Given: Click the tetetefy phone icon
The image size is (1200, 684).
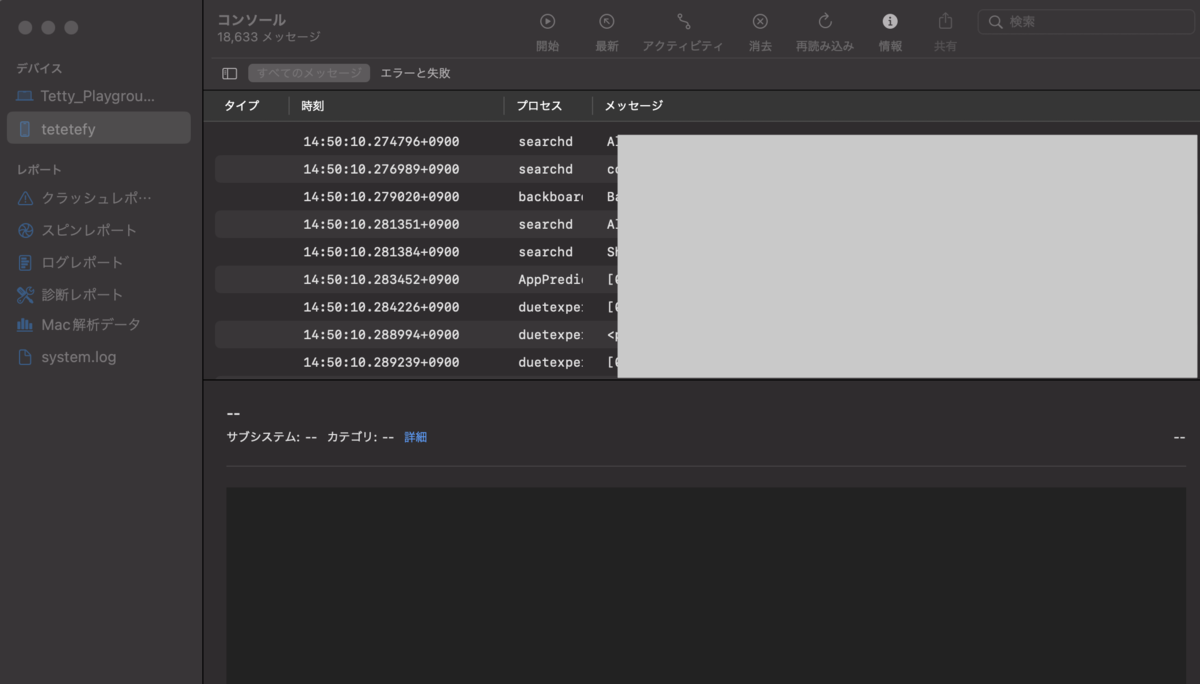Looking at the screenshot, I should [25, 129].
